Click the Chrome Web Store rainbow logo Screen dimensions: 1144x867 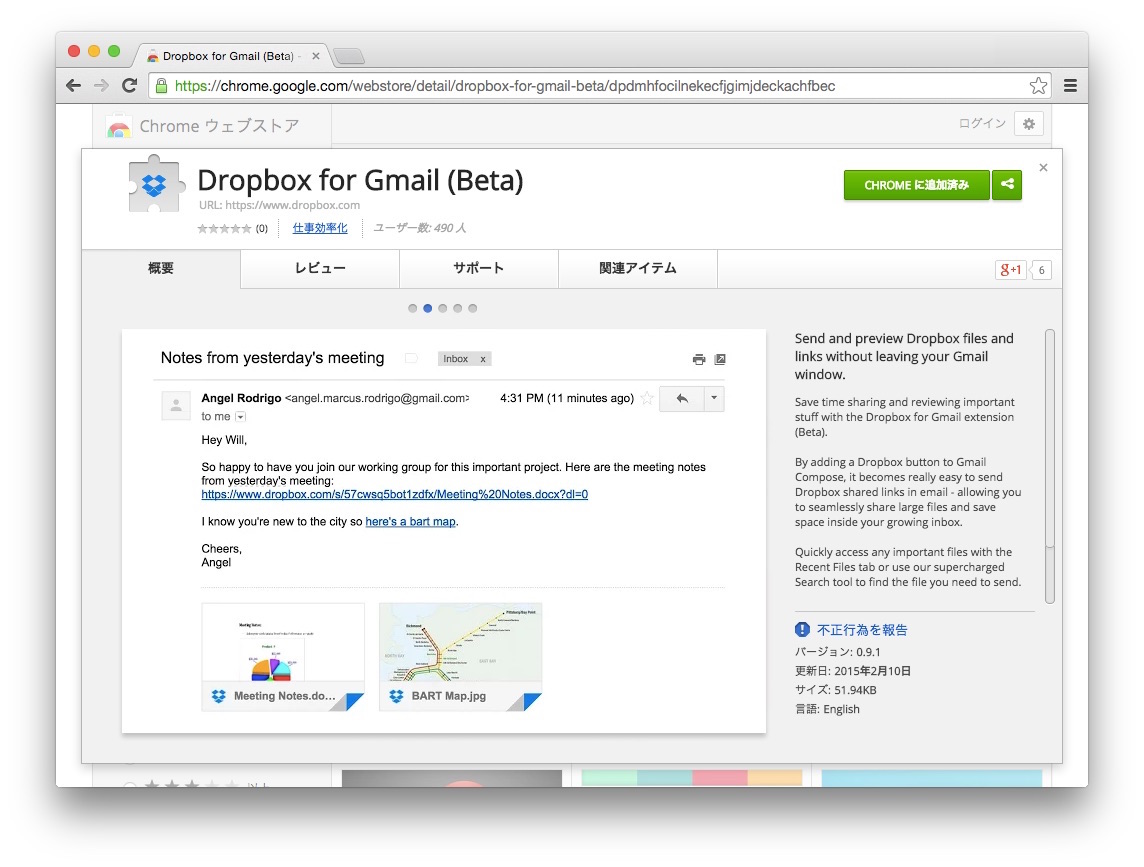coord(118,128)
